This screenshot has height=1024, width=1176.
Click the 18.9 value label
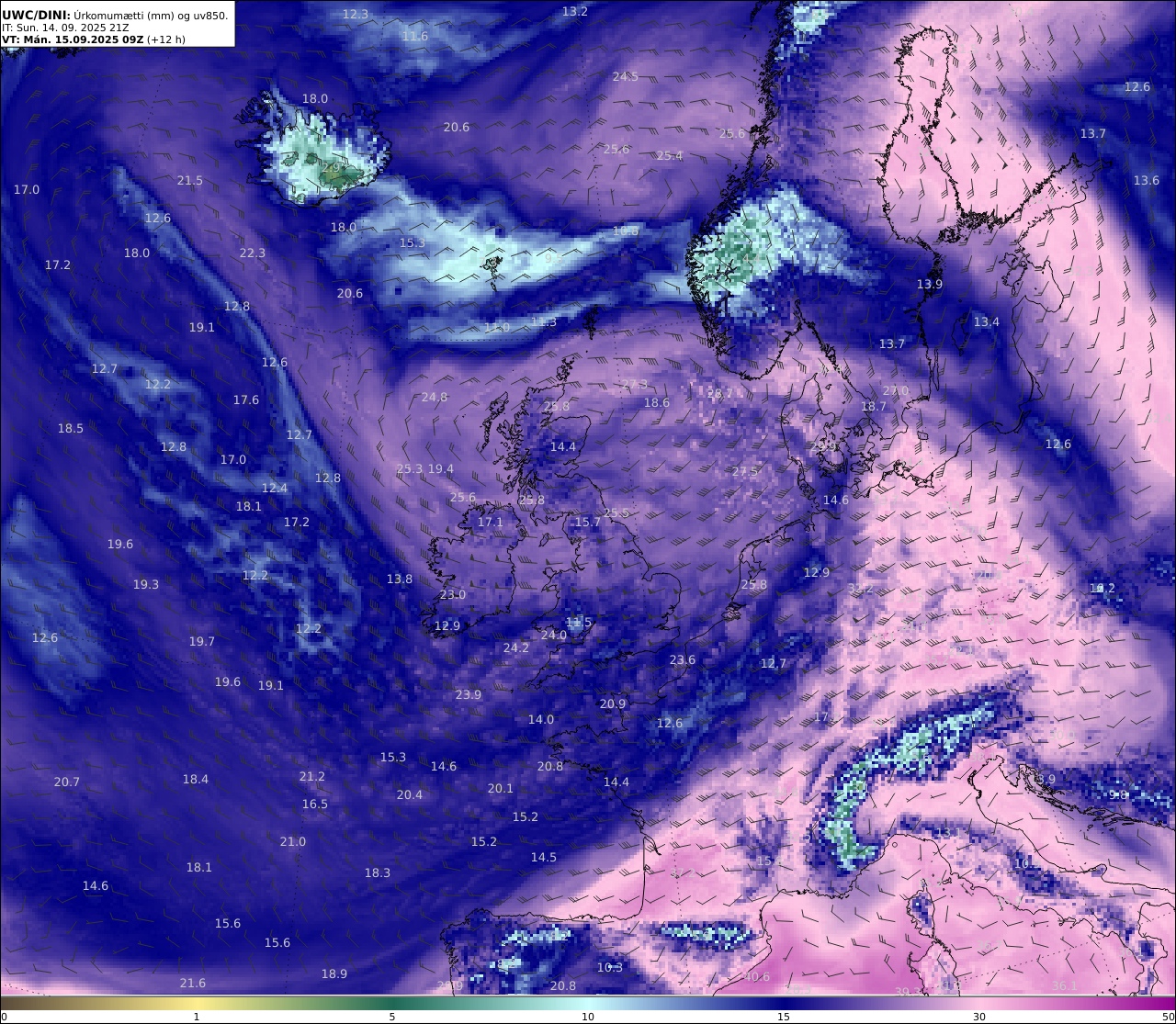pyautogui.click(x=334, y=973)
